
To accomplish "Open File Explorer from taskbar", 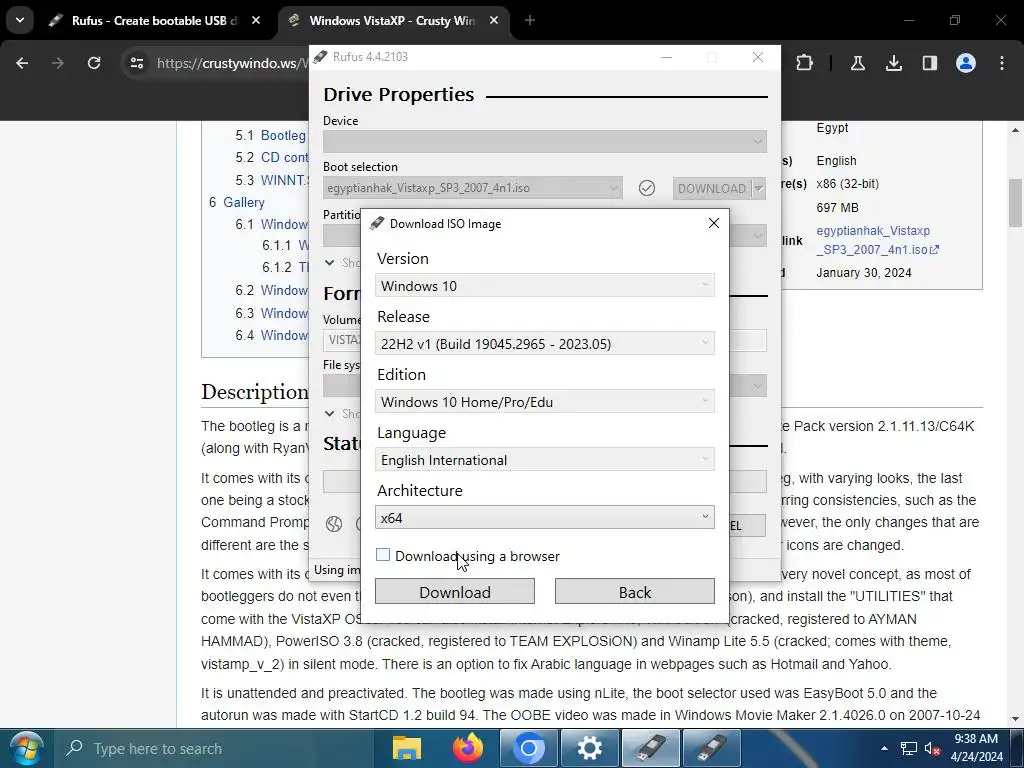I will pyautogui.click(x=406, y=748).
